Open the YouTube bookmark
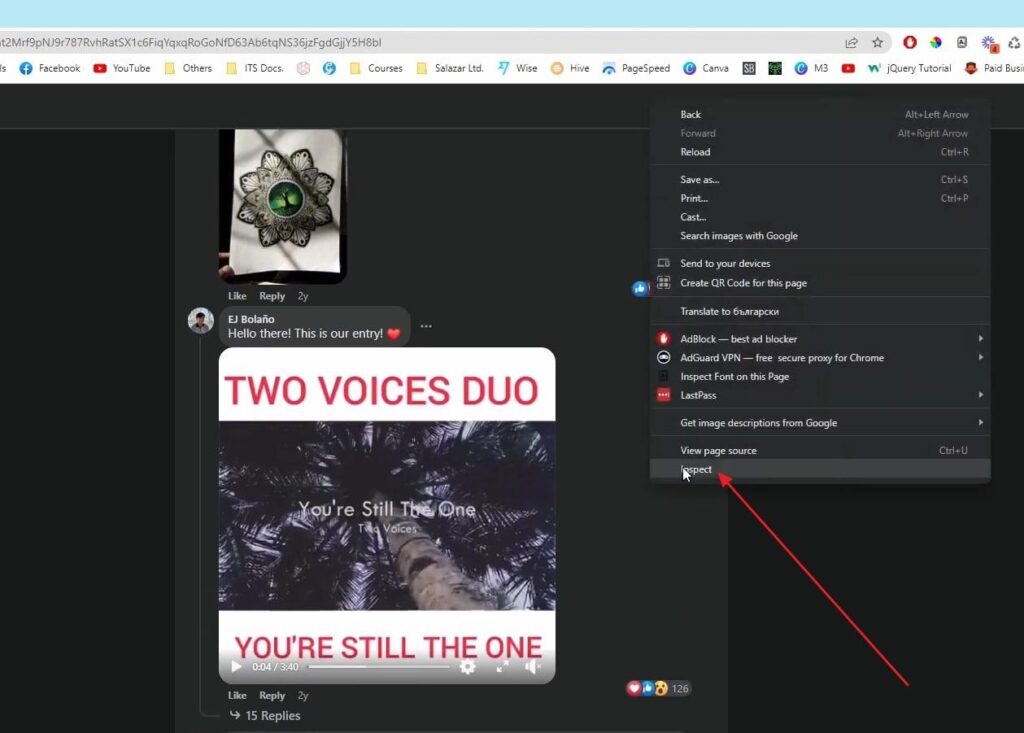 pyautogui.click(x=121, y=68)
